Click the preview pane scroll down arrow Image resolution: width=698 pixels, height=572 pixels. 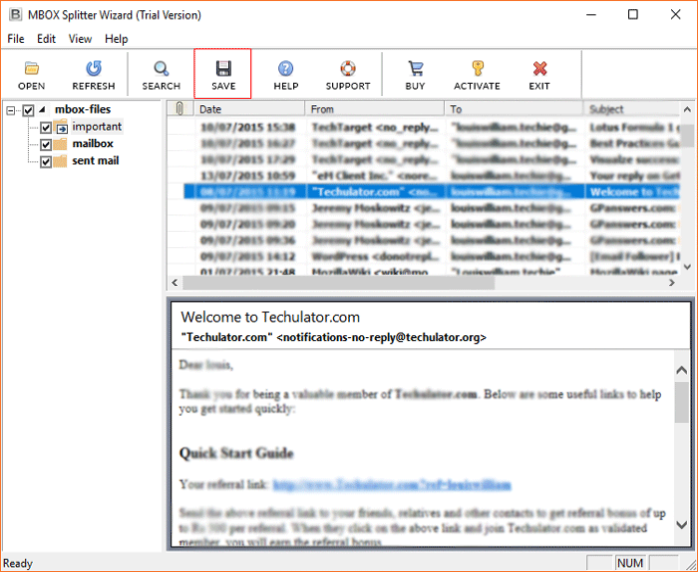point(682,525)
